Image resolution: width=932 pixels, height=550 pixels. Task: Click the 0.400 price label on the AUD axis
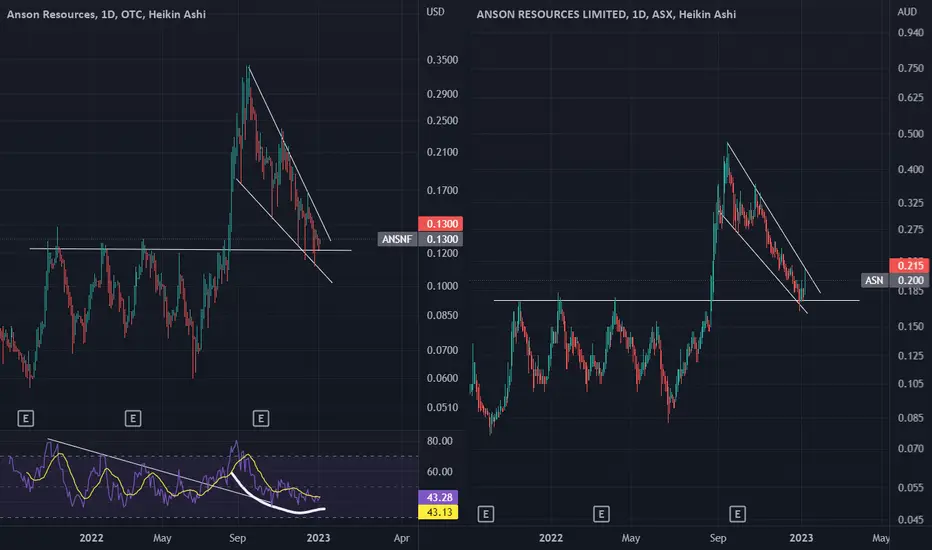[x=911, y=169]
